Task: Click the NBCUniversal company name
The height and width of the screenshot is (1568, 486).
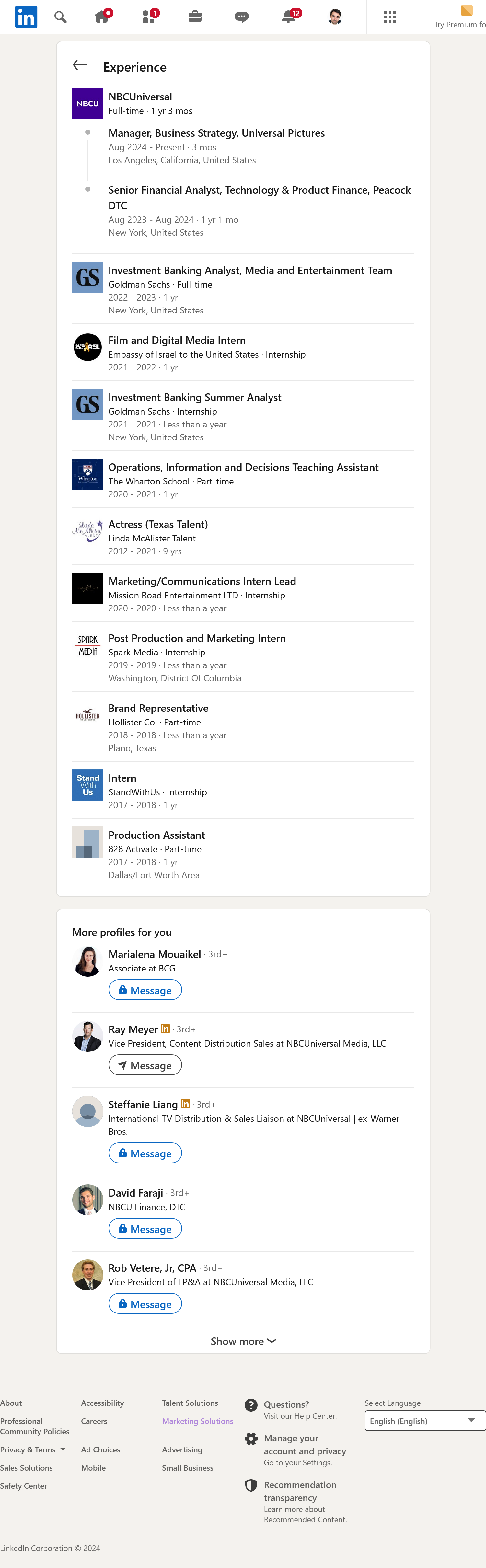Action: (140, 97)
